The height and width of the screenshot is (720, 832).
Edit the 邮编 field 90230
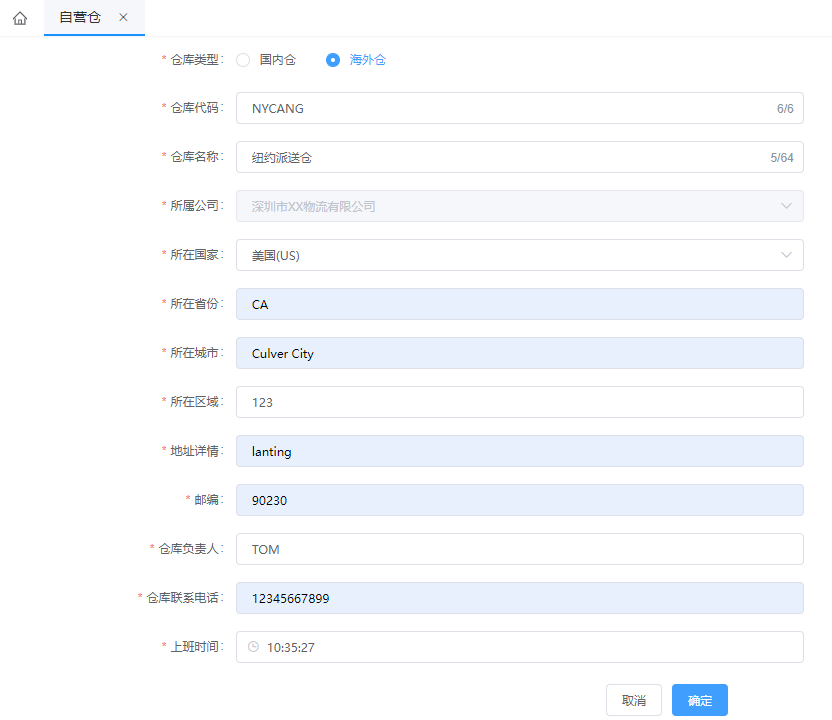click(519, 500)
